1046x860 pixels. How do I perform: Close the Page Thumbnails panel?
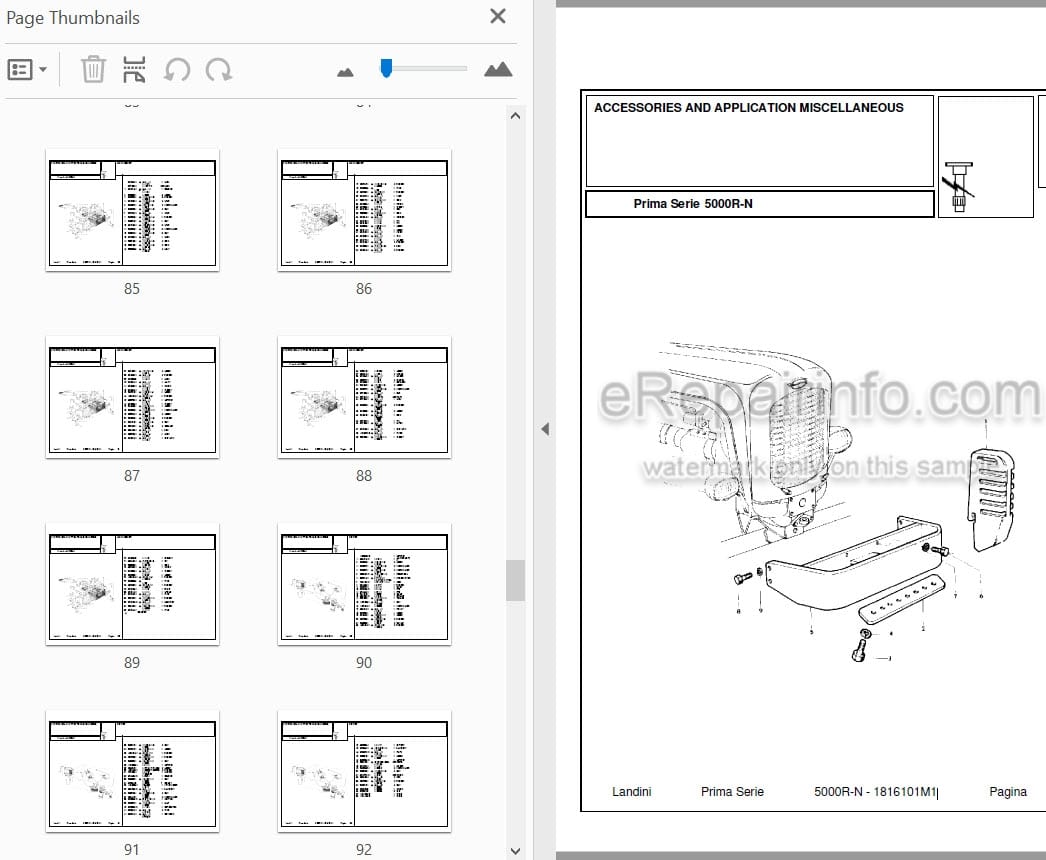[x=498, y=16]
